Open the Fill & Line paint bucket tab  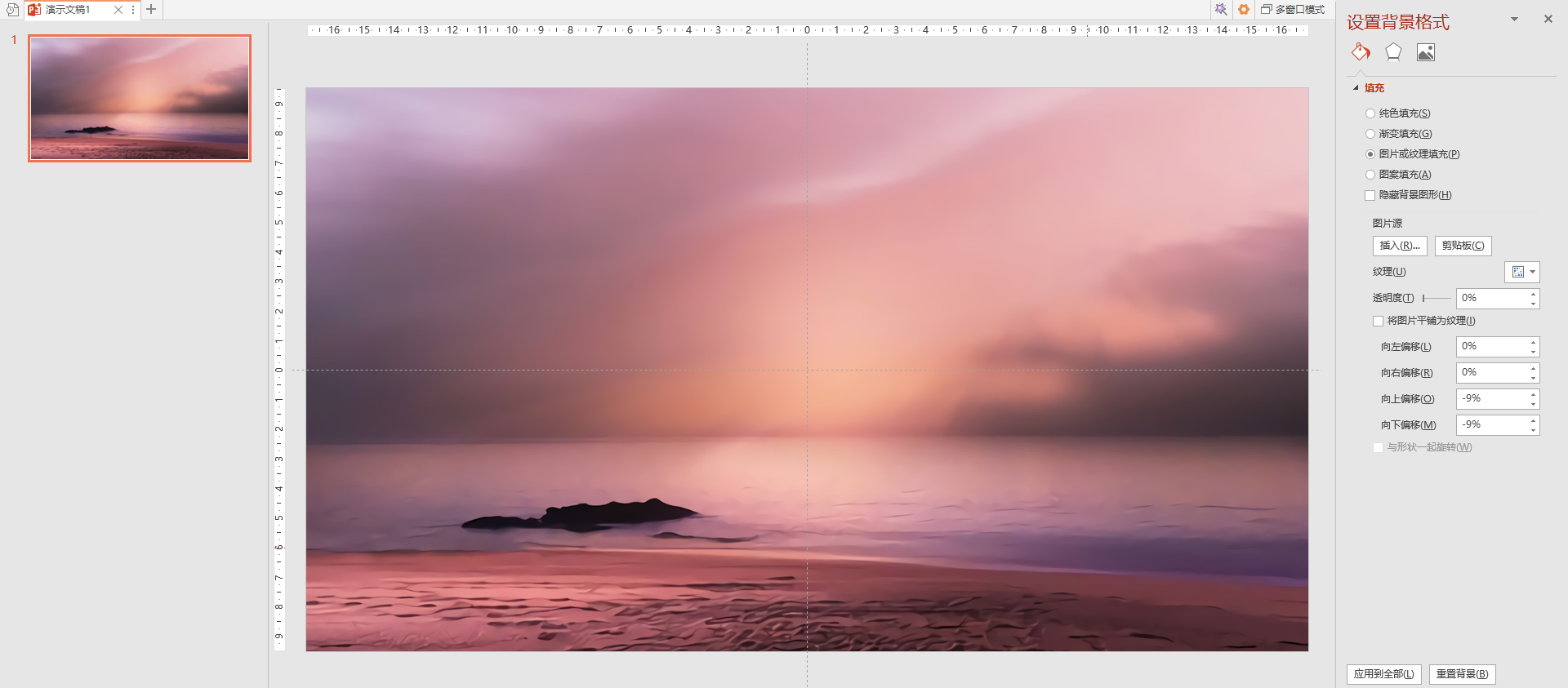[1361, 52]
